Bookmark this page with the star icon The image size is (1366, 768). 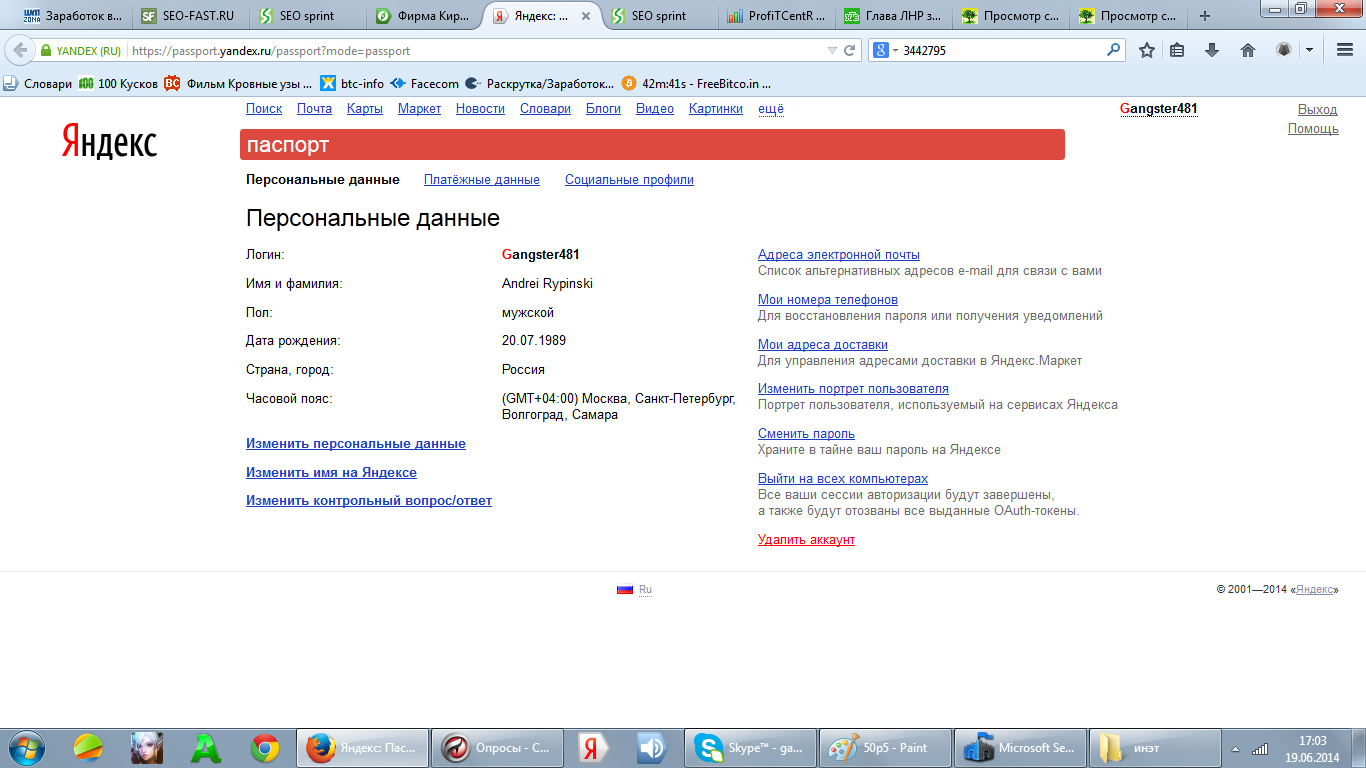tap(1147, 50)
